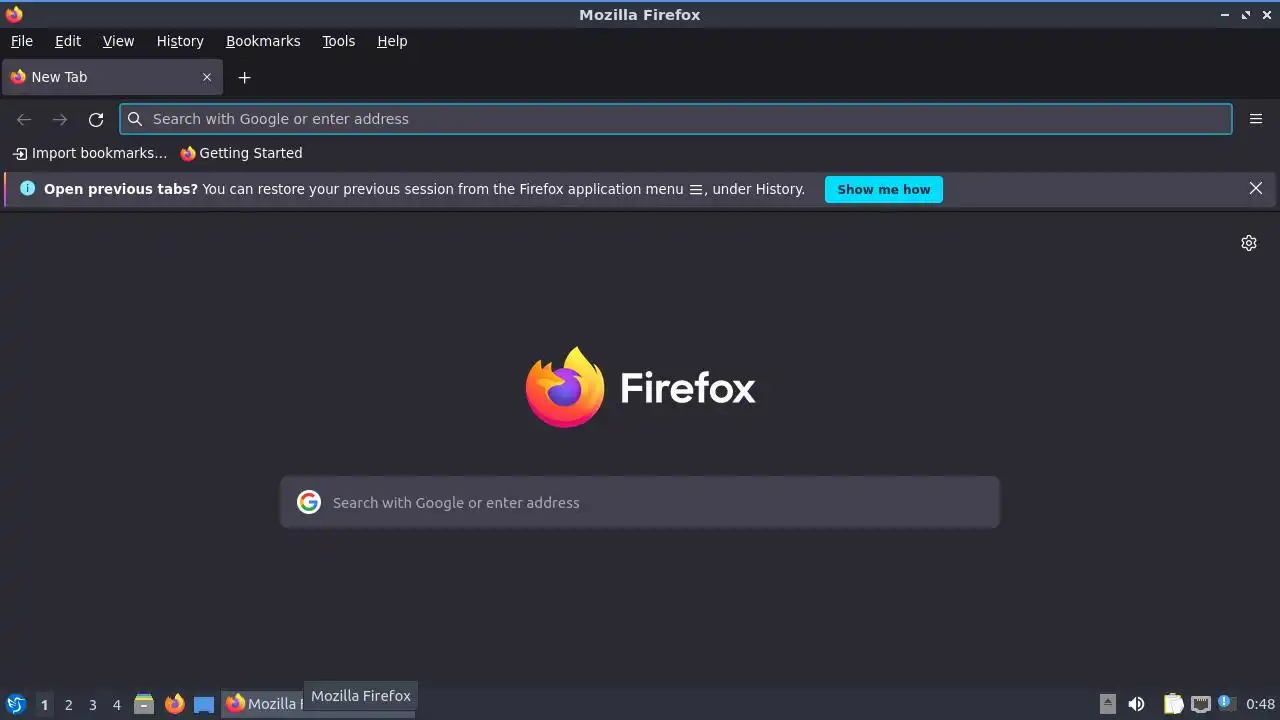The height and width of the screenshot is (720, 1280).
Task: Close the New Tab tab
Action: 207,77
